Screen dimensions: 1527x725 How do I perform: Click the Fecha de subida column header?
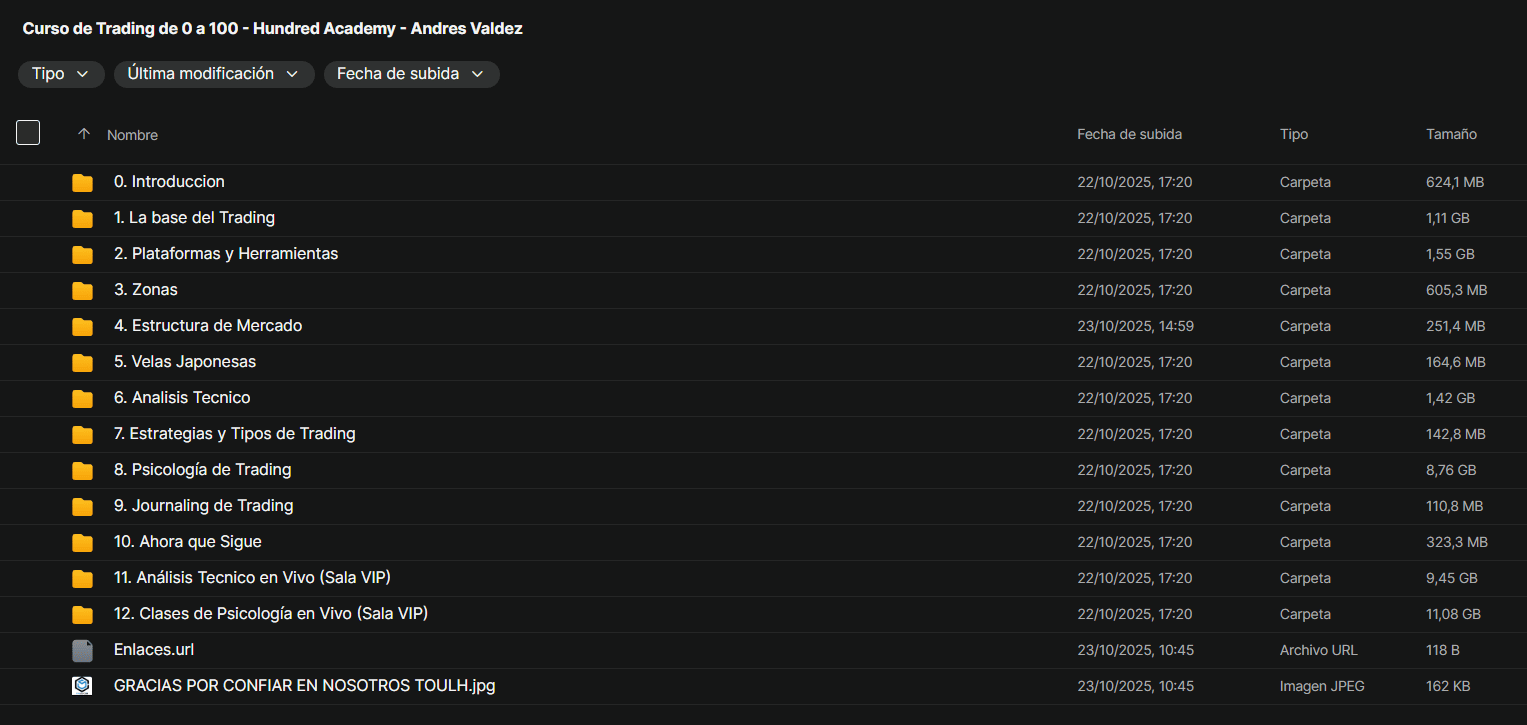1129,134
